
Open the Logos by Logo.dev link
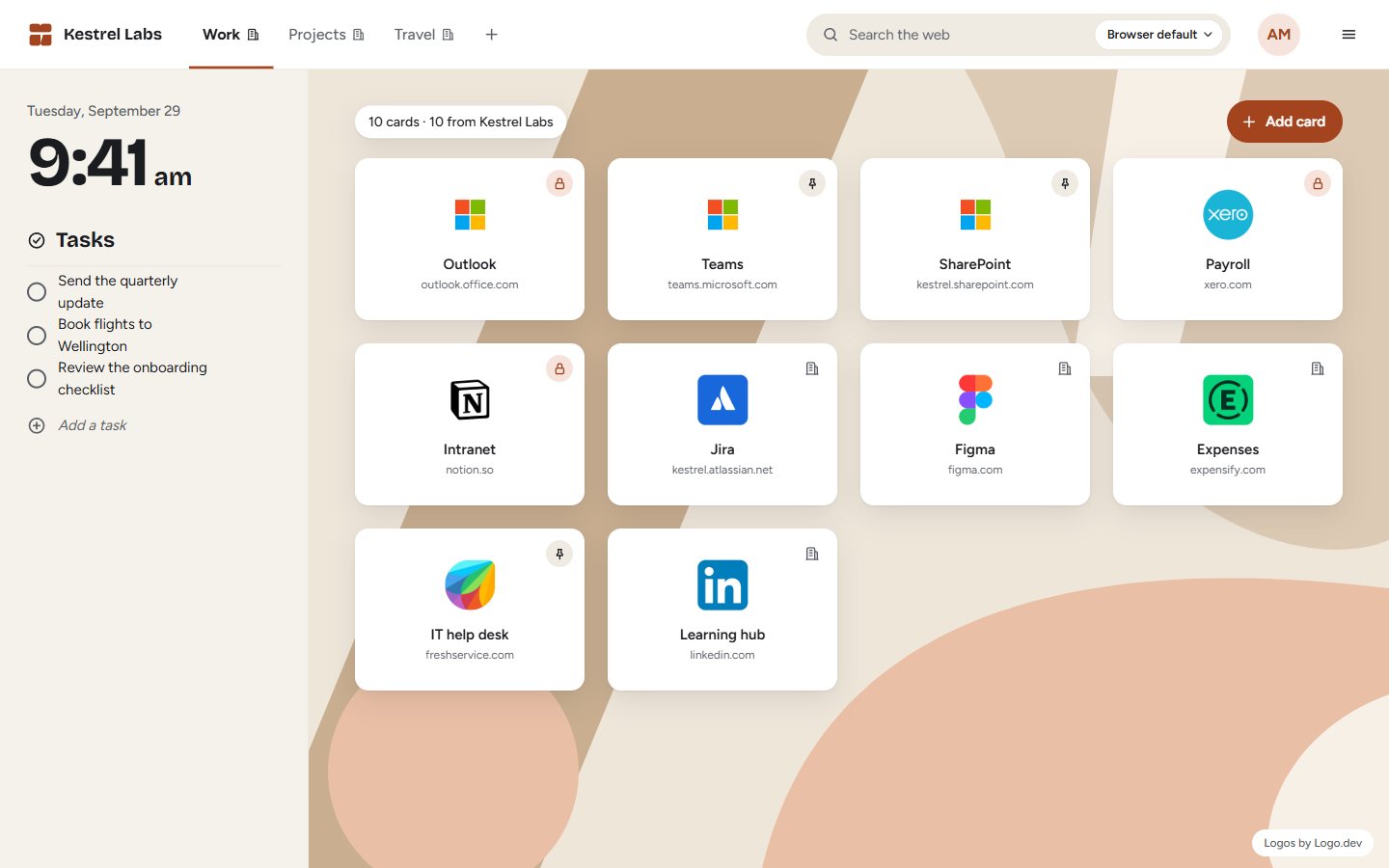1313,843
